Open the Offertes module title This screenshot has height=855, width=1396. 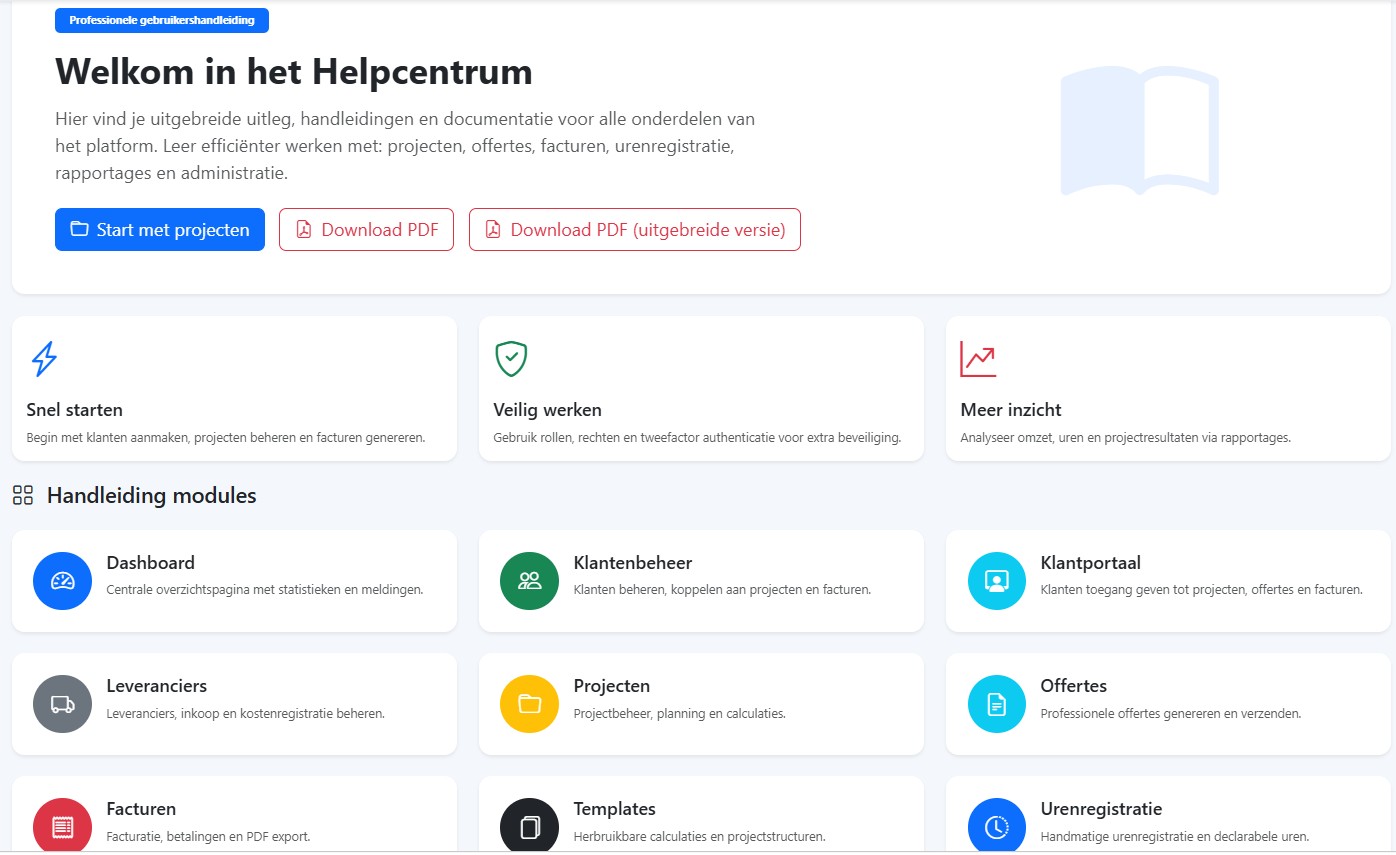(x=1074, y=686)
